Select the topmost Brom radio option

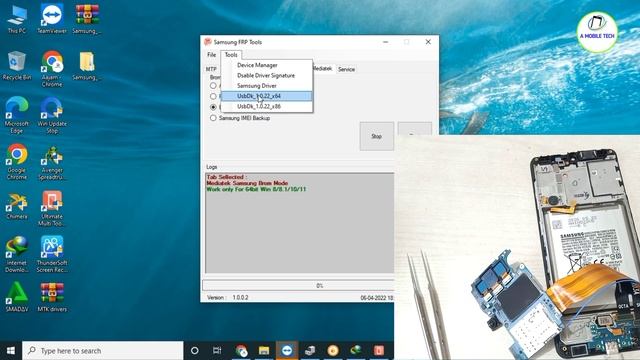tap(213, 86)
